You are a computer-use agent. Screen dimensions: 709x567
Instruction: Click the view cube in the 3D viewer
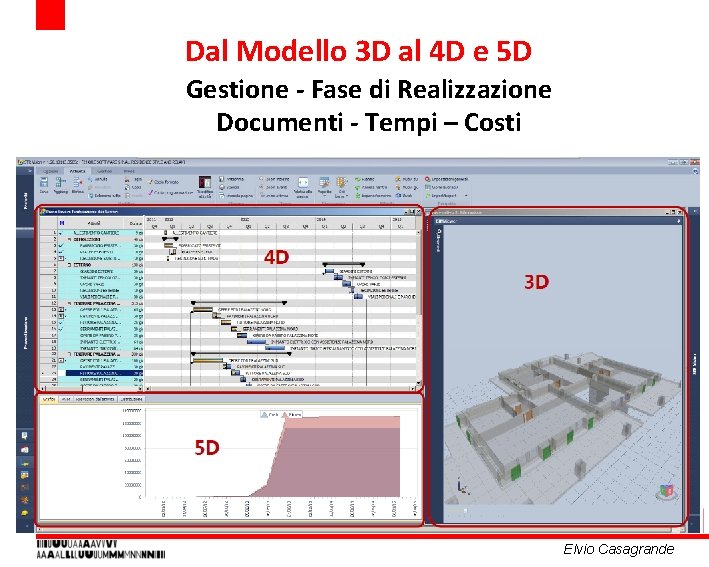point(666,491)
